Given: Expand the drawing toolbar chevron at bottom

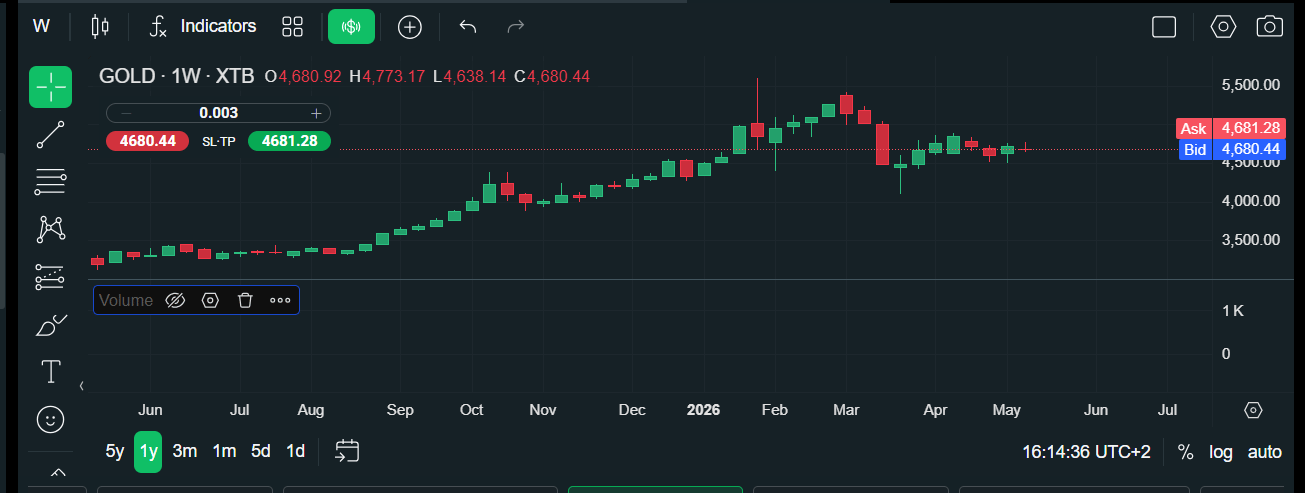Looking at the screenshot, I should tap(58, 473).
